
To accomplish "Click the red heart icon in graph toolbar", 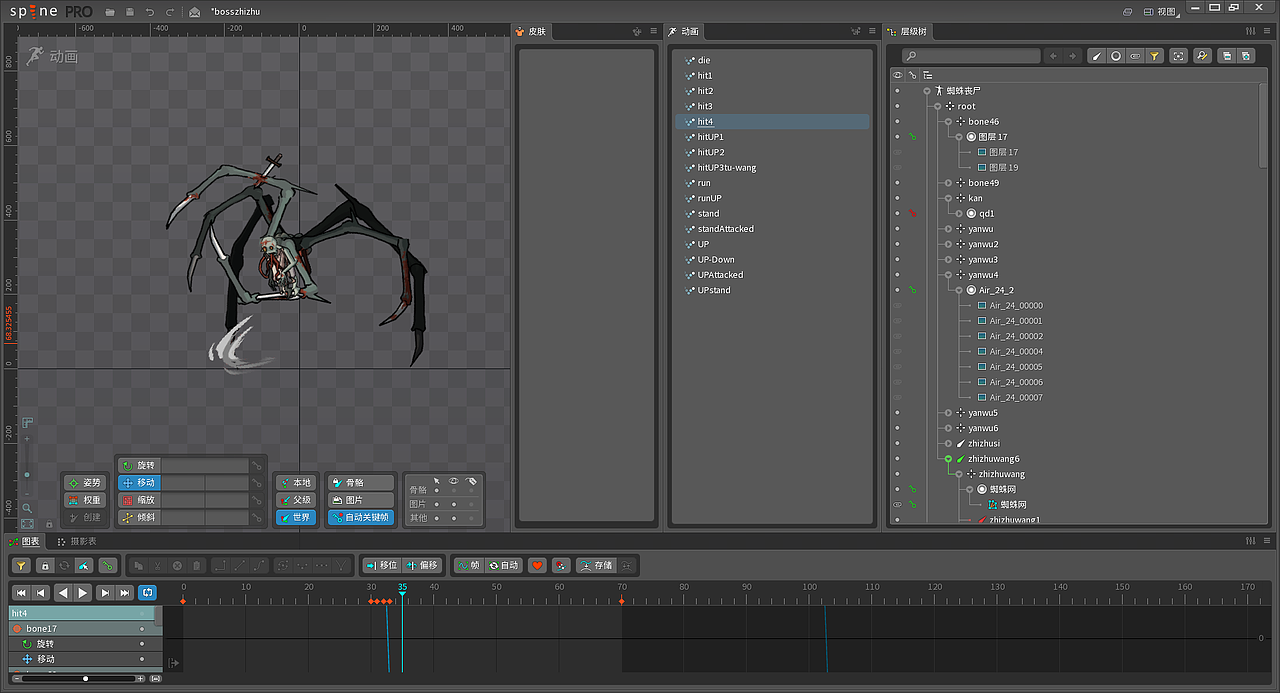I will tap(537, 565).
